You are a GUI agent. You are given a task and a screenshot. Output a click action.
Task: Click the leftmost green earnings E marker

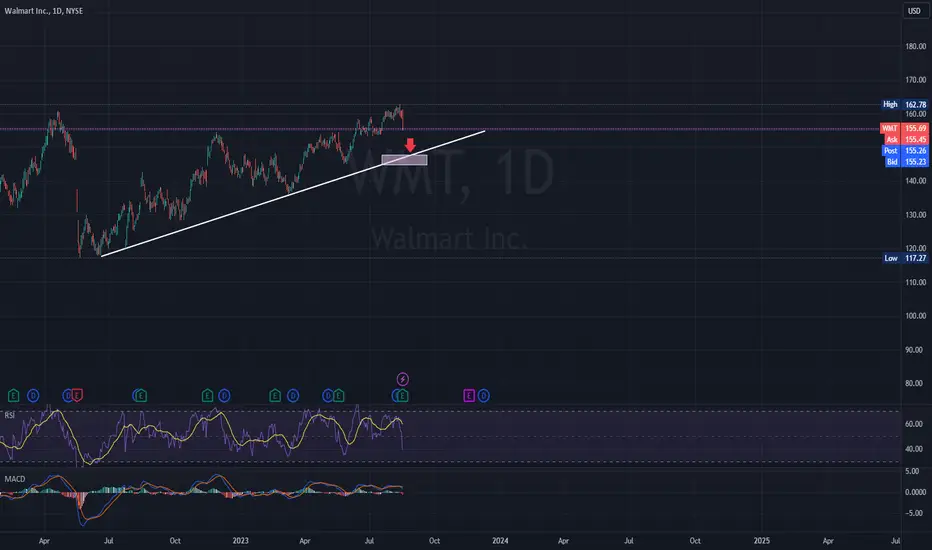pos(13,395)
